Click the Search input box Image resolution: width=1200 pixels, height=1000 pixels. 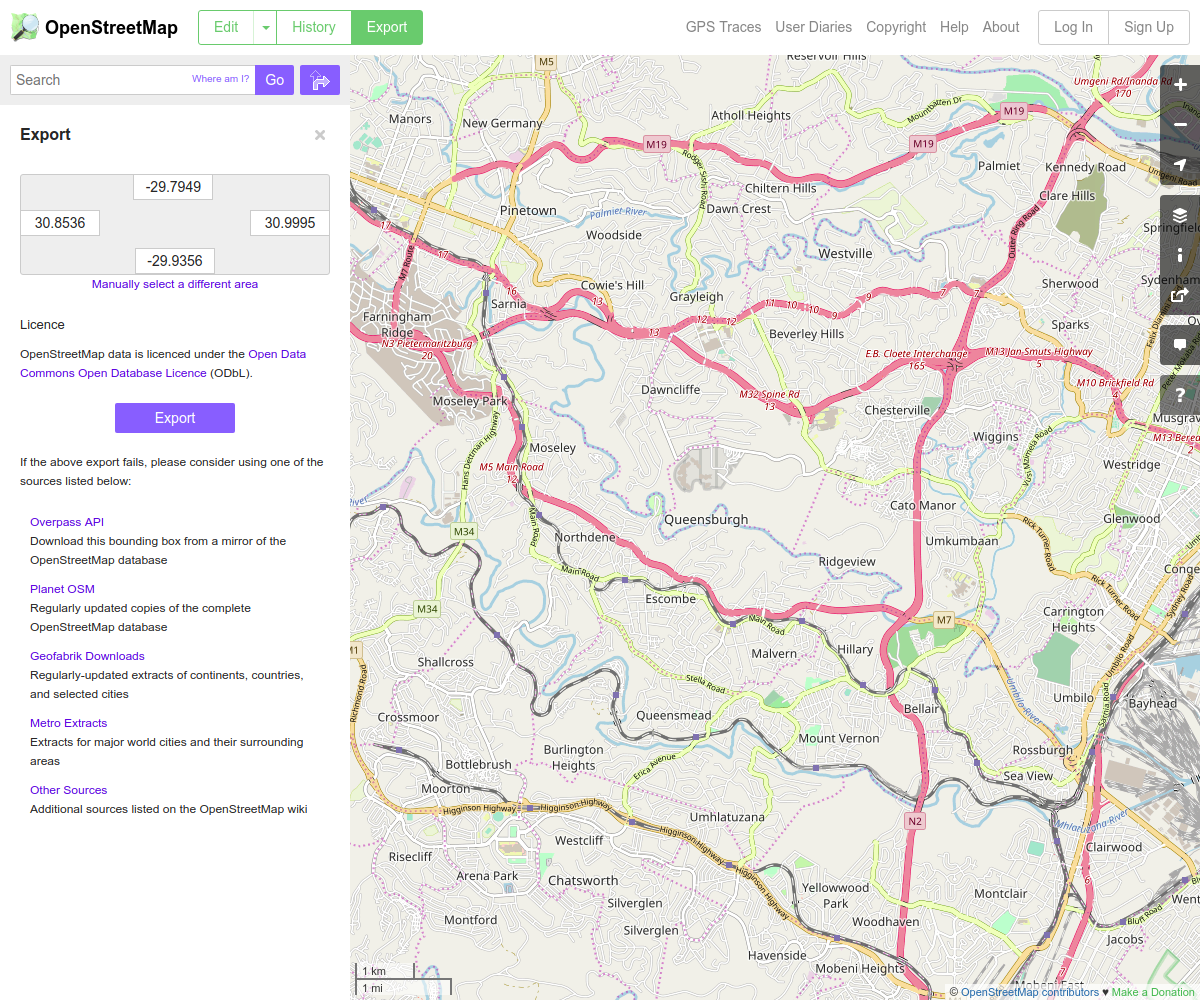pyautogui.click(x=100, y=80)
